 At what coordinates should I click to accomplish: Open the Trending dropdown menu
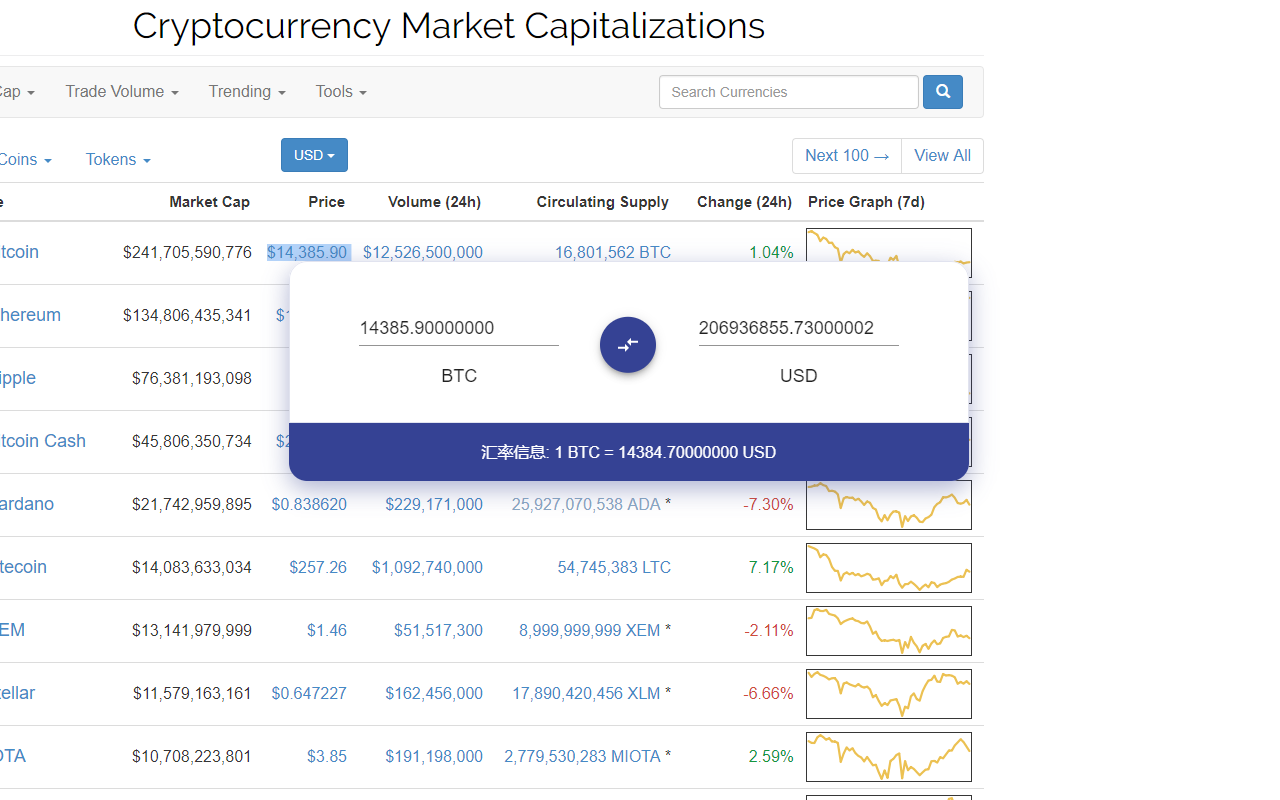click(247, 92)
